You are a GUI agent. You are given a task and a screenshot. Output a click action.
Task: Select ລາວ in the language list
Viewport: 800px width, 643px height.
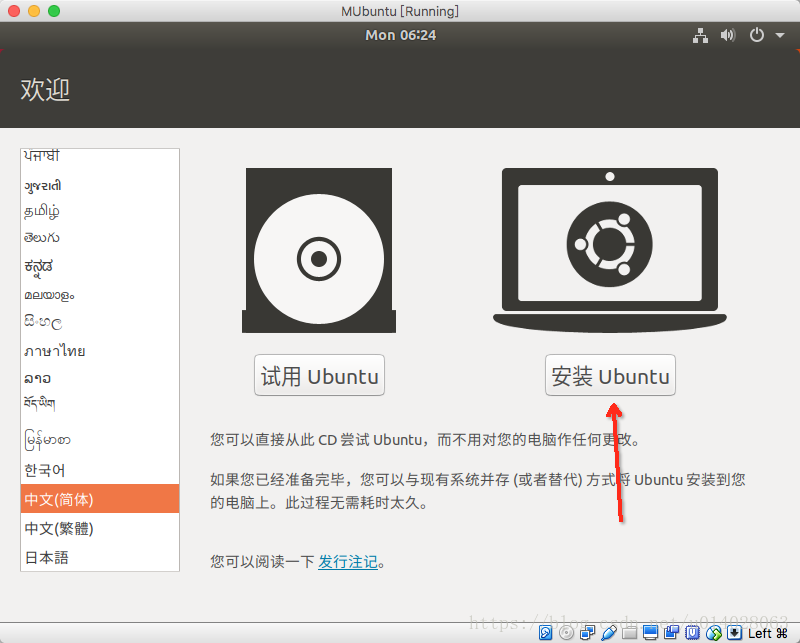100,378
